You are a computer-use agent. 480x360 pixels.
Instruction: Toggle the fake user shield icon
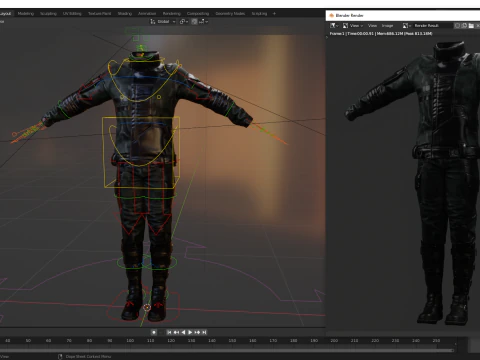457,26
